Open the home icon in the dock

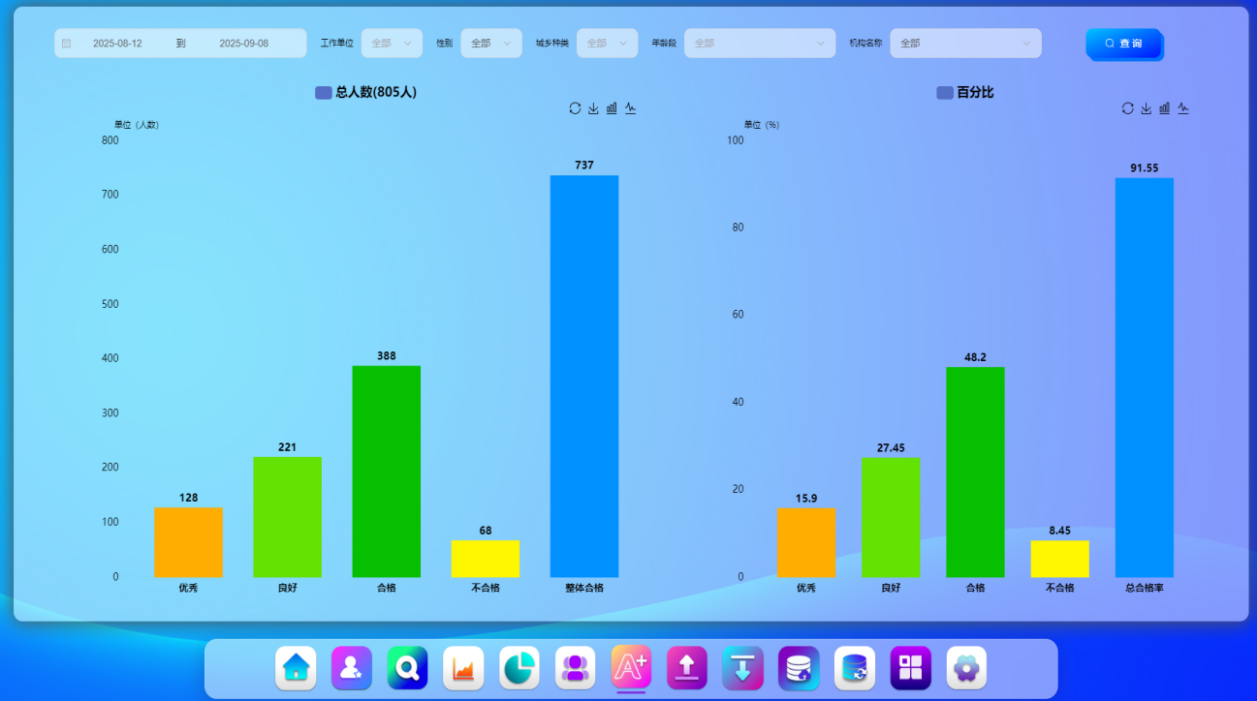click(296, 668)
